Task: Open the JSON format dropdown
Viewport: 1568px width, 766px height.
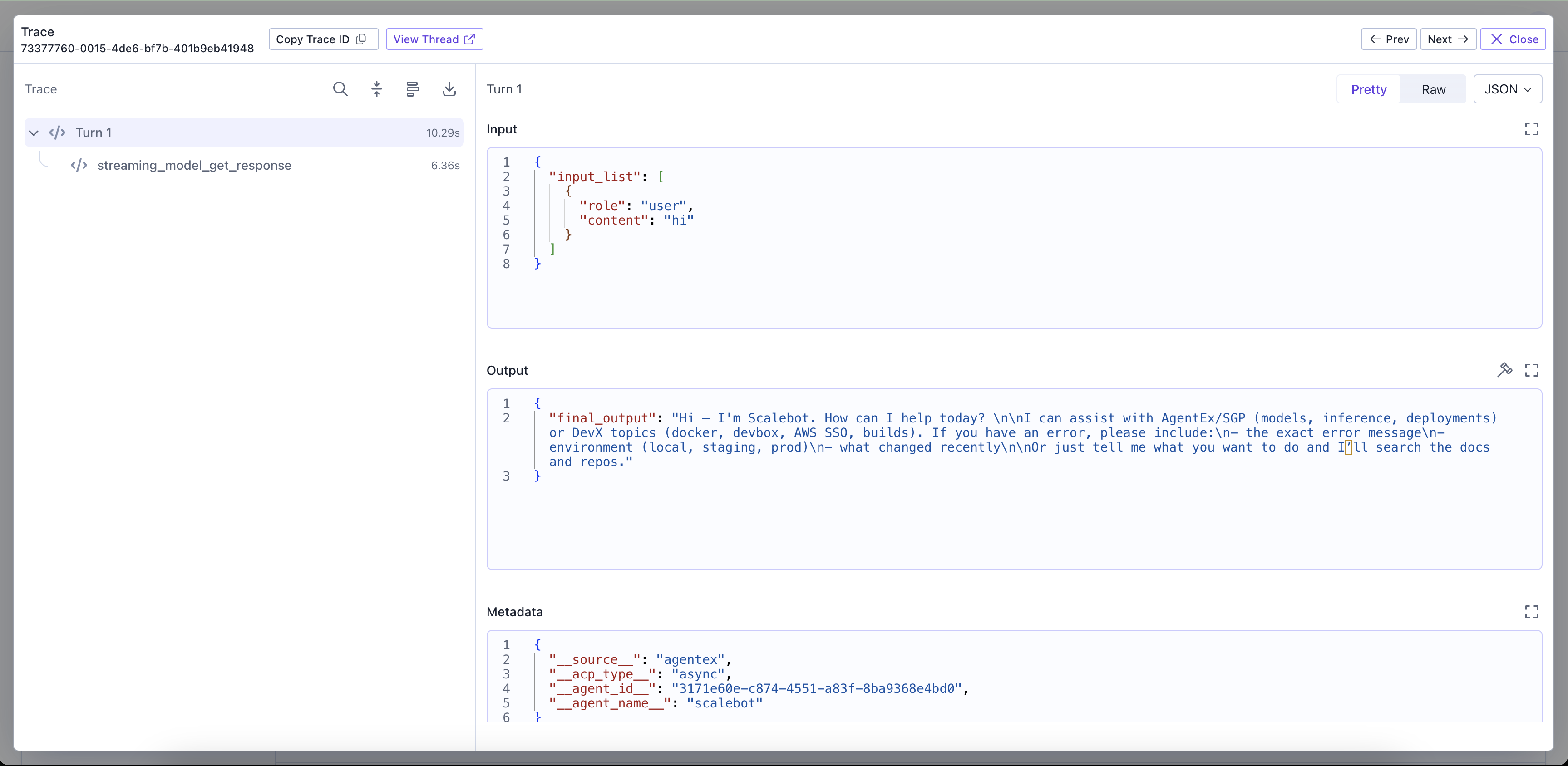Action: (1507, 89)
